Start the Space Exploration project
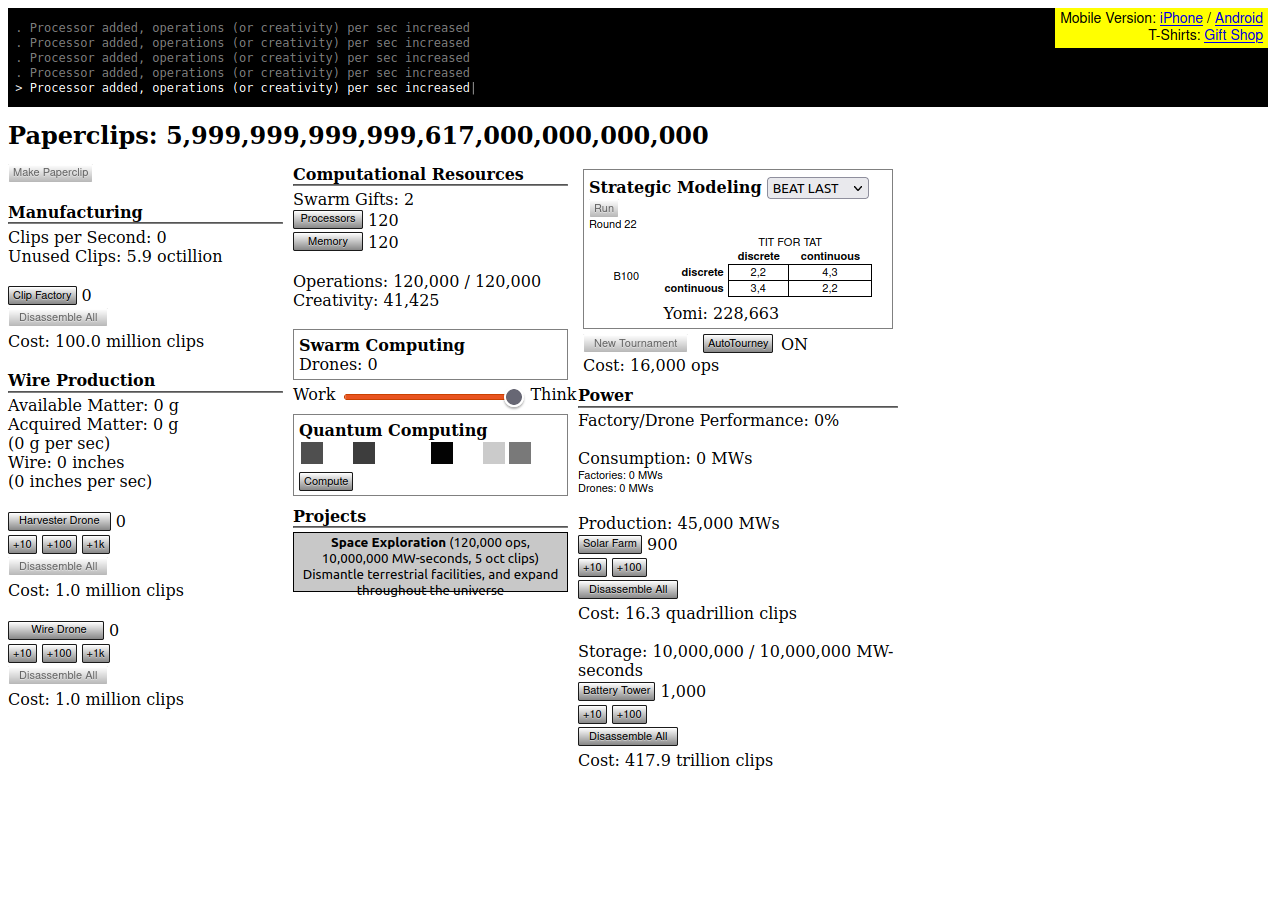This screenshot has width=1268, height=921. (430, 562)
